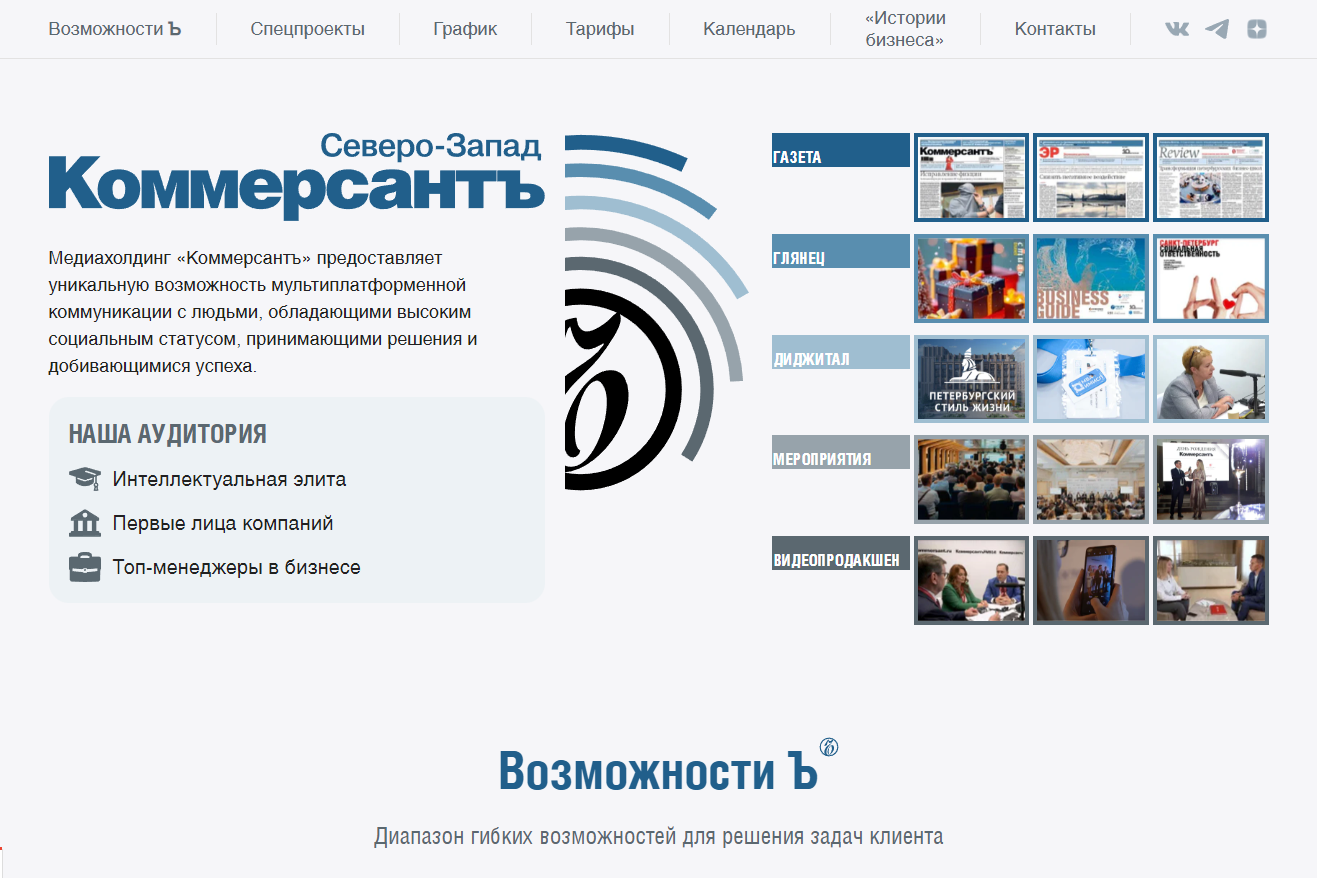The image size is (1317, 878).
Task: Open the first newspaper cover under ГАЗЕТА
Action: tap(971, 177)
